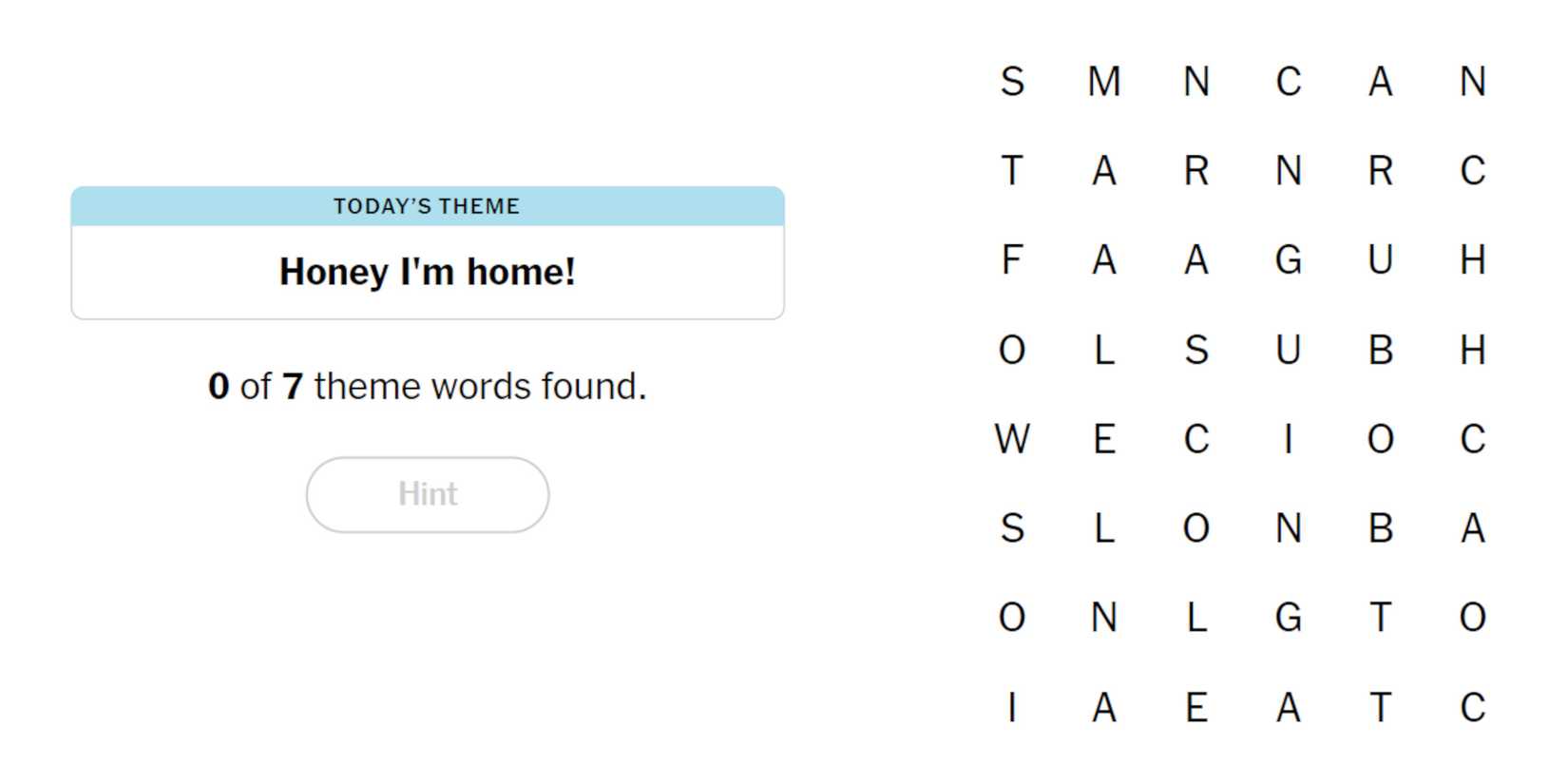Screen dimensions: 1568x784
Task: Select the letter T directly above F
Action: coord(1012,171)
